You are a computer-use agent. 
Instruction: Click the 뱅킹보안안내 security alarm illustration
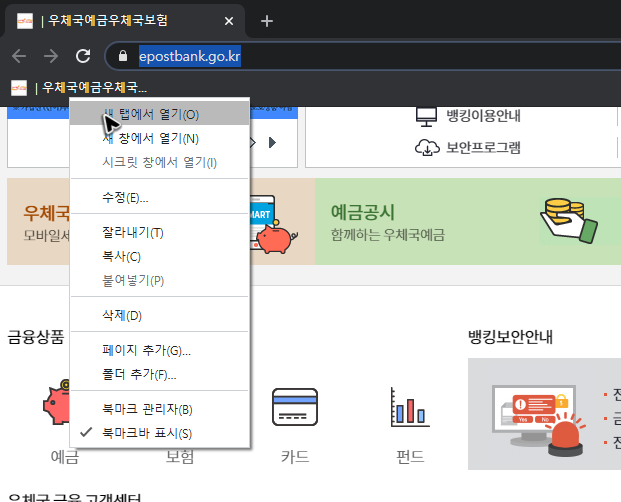point(539,420)
